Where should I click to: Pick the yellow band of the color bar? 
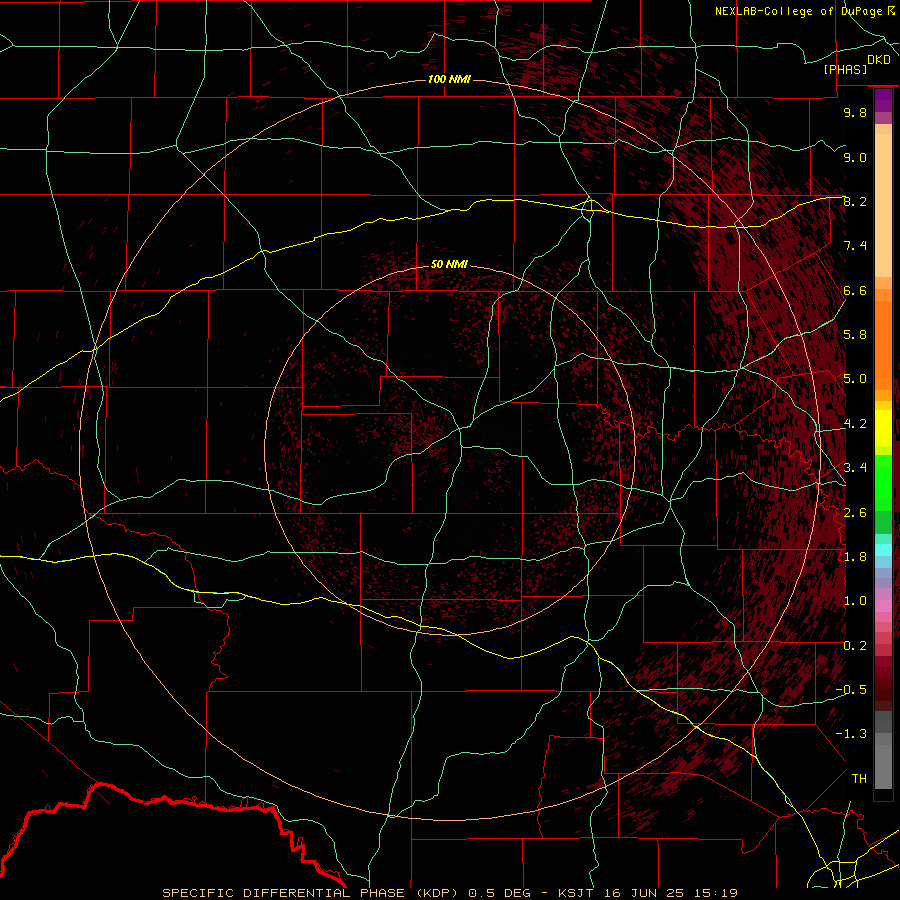pyautogui.click(x=883, y=428)
